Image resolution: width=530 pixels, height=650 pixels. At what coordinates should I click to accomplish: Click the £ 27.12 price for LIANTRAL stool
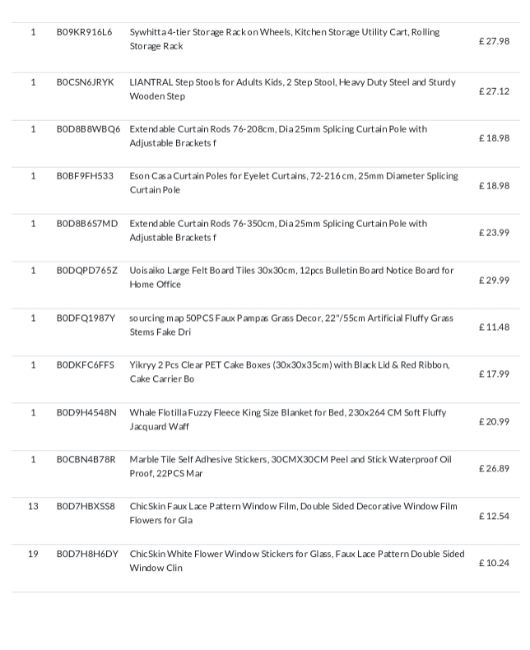pyautogui.click(x=494, y=91)
